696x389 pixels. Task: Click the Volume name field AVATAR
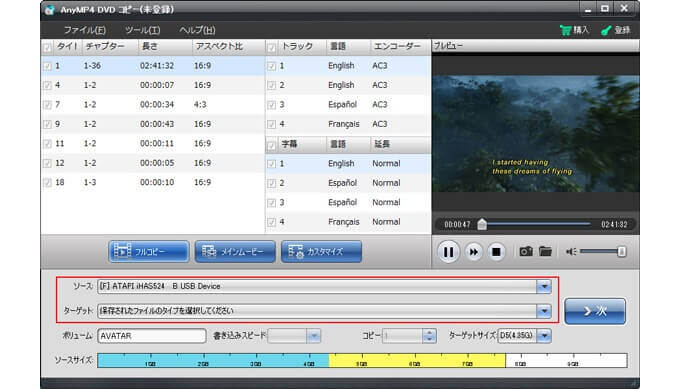pyautogui.click(x=152, y=336)
